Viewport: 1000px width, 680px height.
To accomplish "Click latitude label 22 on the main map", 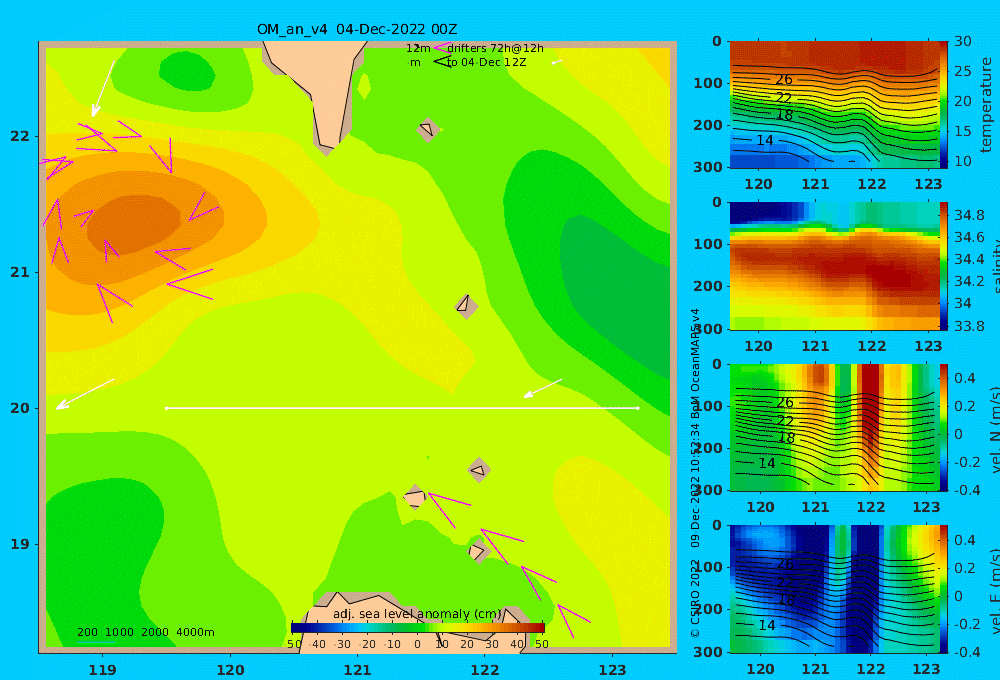I will [x=19, y=136].
